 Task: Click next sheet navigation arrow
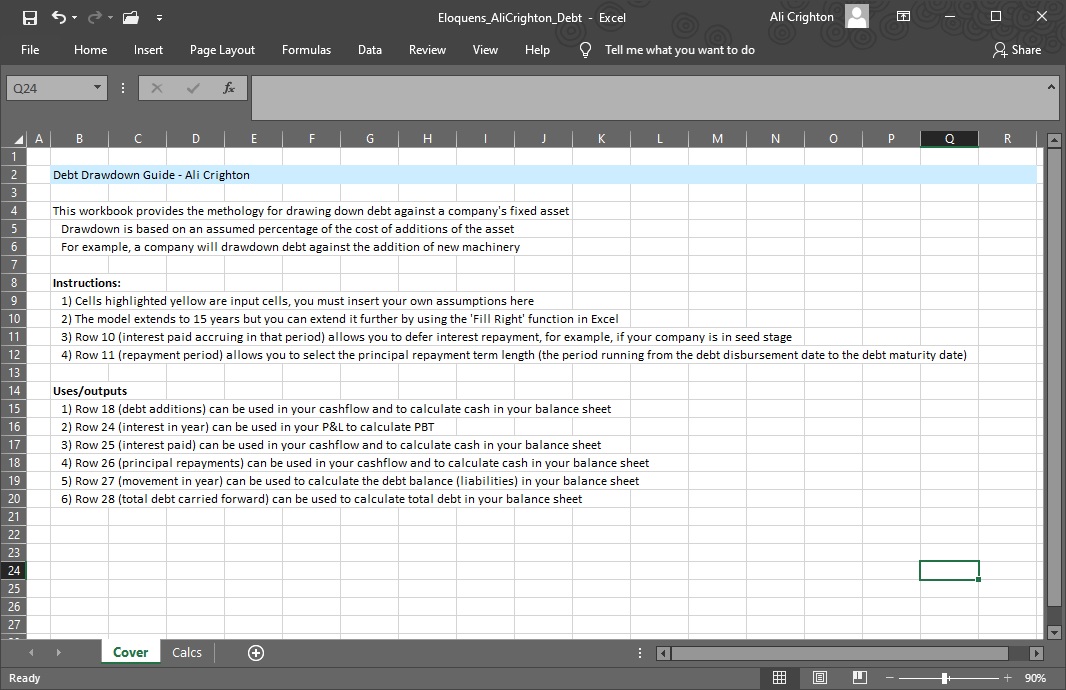[x=59, y=653]
